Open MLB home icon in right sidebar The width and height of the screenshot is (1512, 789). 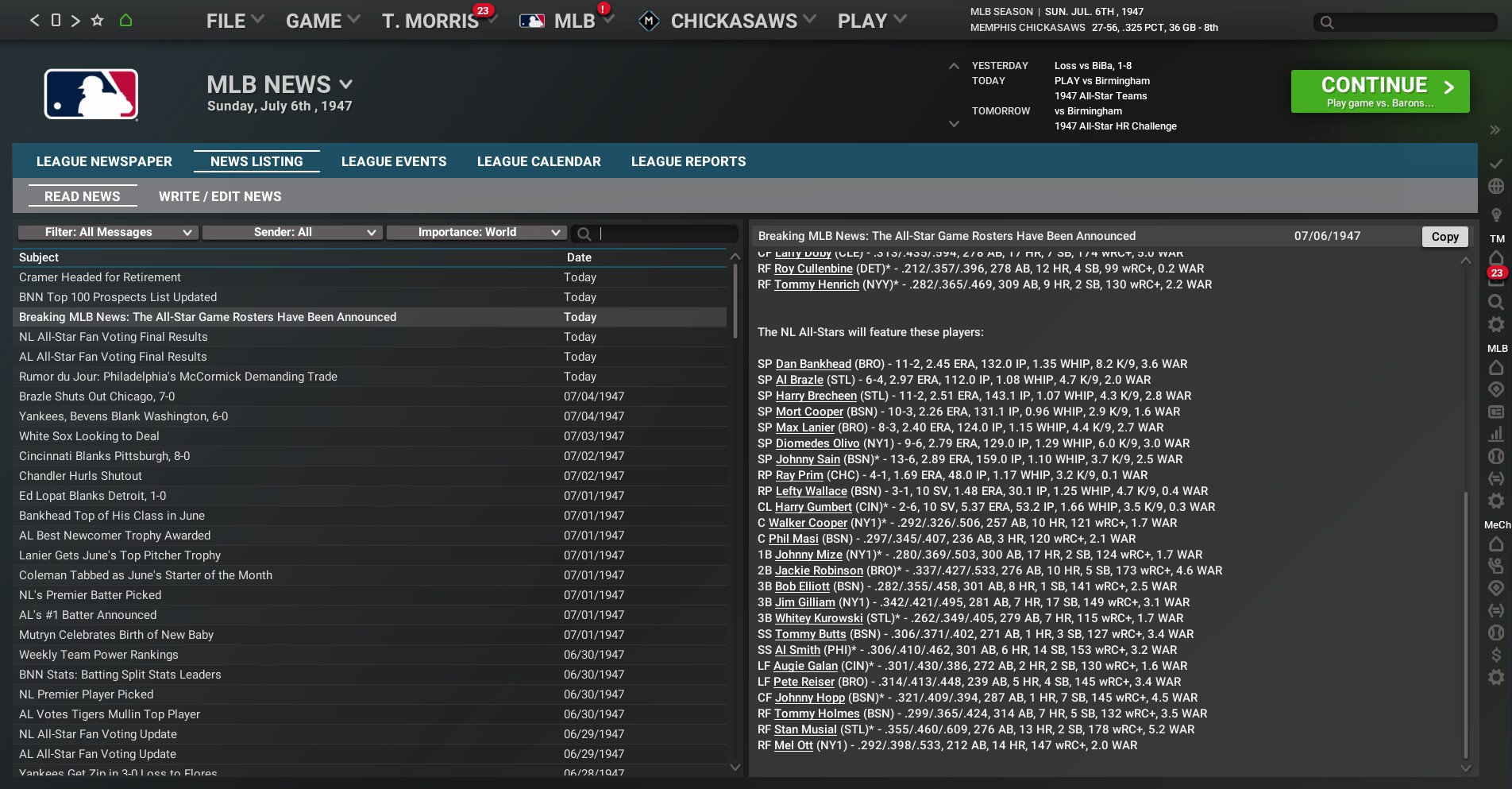[x=1496, y=368]
